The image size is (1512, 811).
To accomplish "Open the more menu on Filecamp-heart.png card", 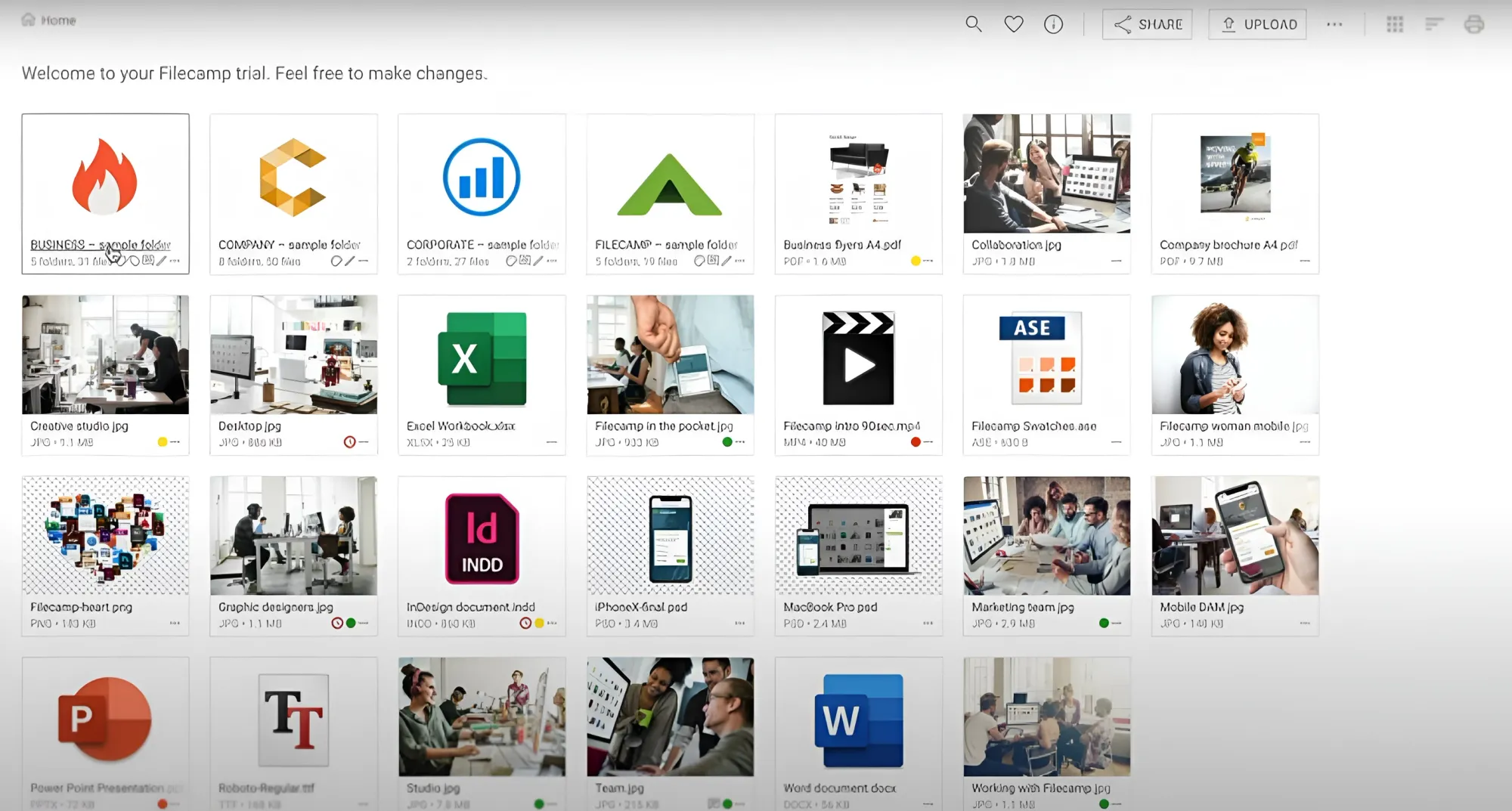I will [x=175, y=624].
